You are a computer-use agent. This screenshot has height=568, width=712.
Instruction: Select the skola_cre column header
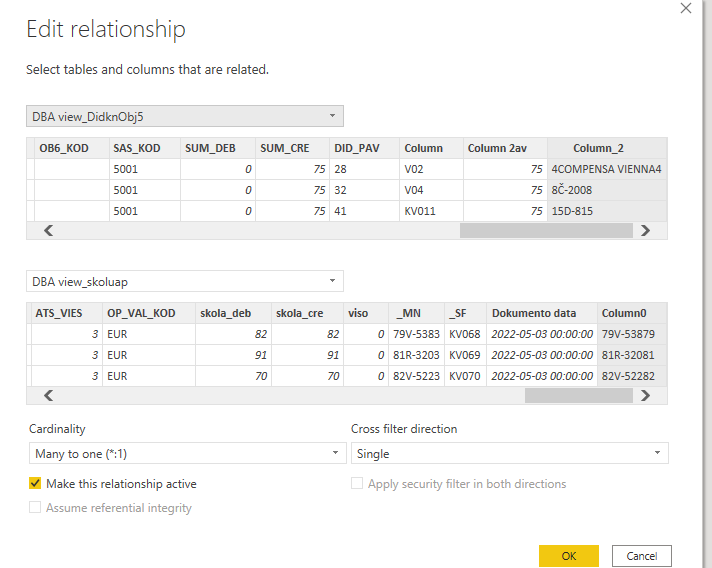(307, 313)
